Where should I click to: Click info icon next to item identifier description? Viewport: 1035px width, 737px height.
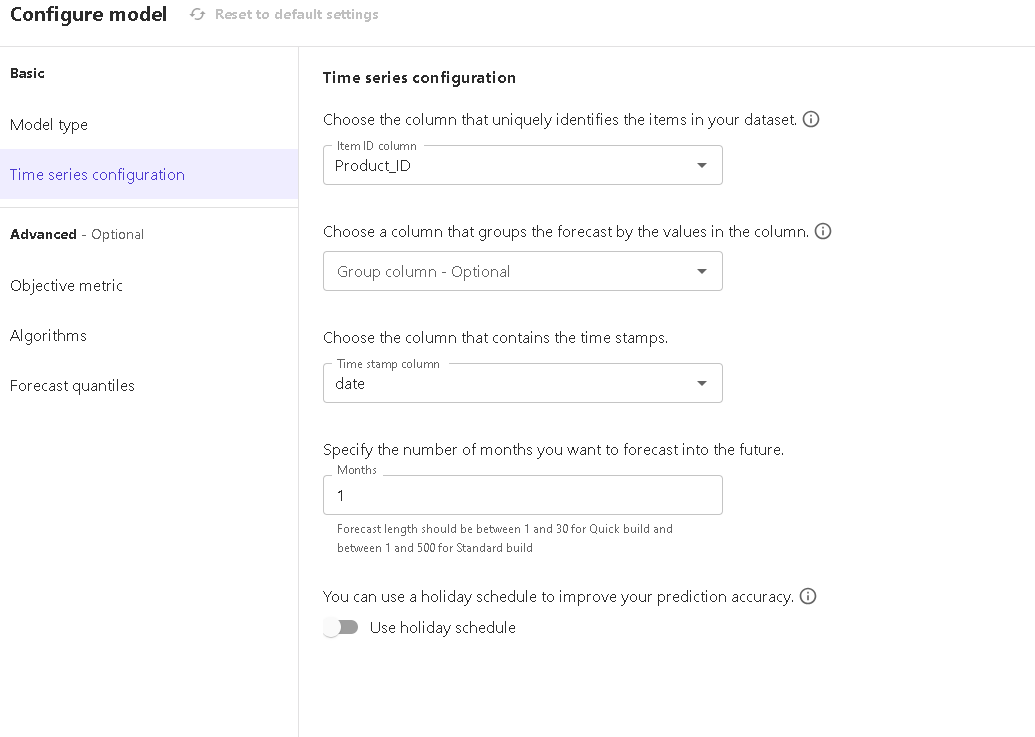[x=811, y=119]
